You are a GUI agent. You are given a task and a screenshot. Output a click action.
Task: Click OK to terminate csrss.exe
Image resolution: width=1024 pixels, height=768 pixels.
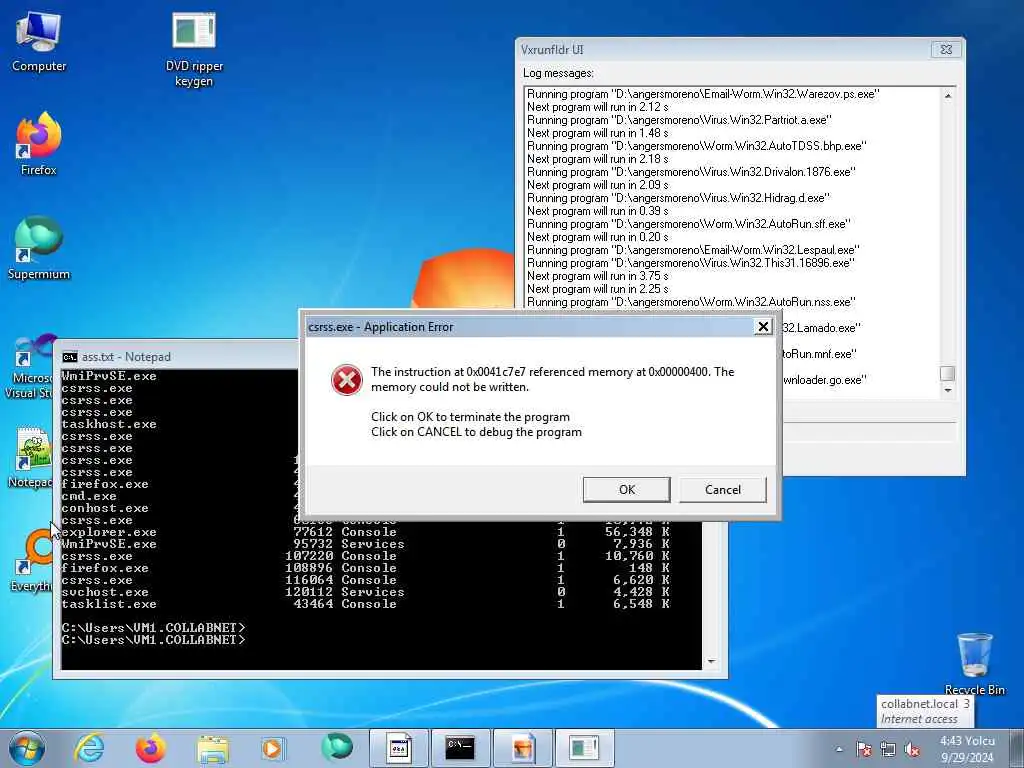(x=626, y=490)
